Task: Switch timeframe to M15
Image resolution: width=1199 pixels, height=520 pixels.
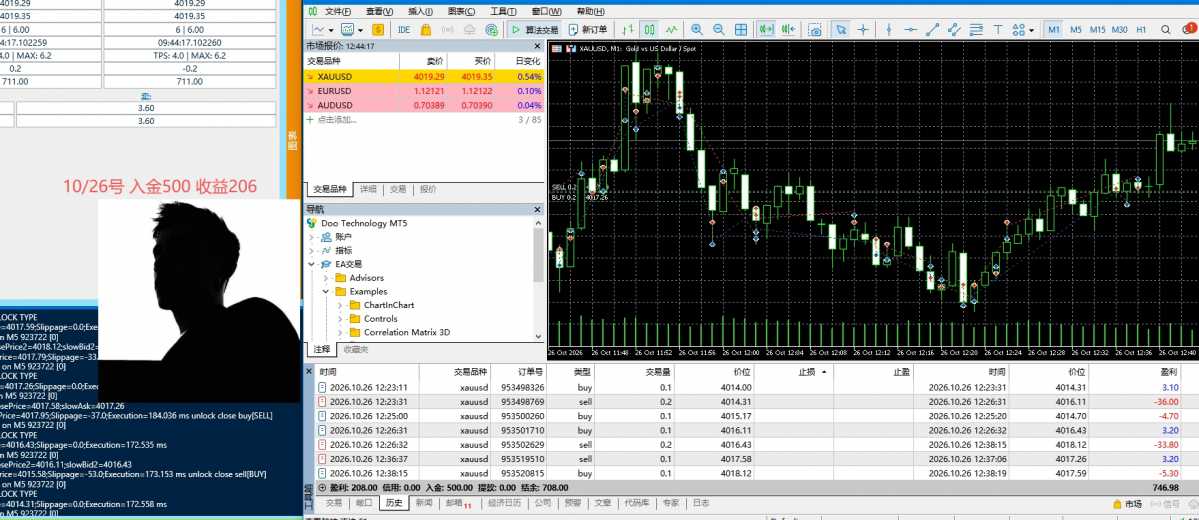Action: (1098, 29)
